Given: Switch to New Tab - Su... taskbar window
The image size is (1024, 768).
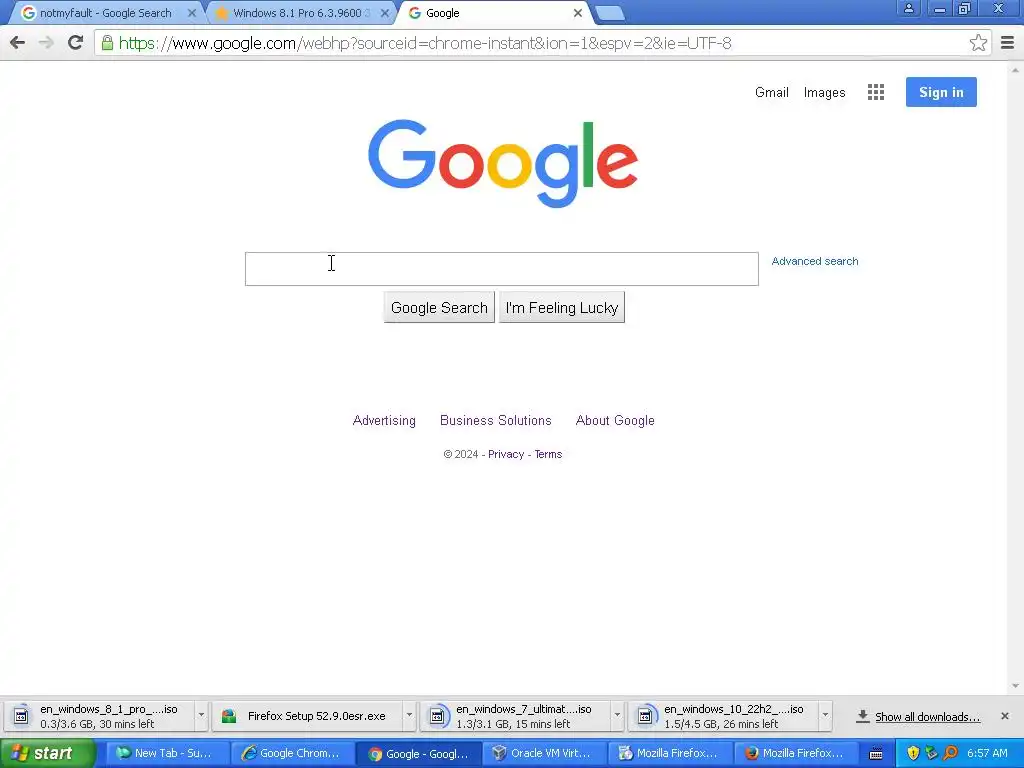Looking at the screenshot, I should [167, 754].
